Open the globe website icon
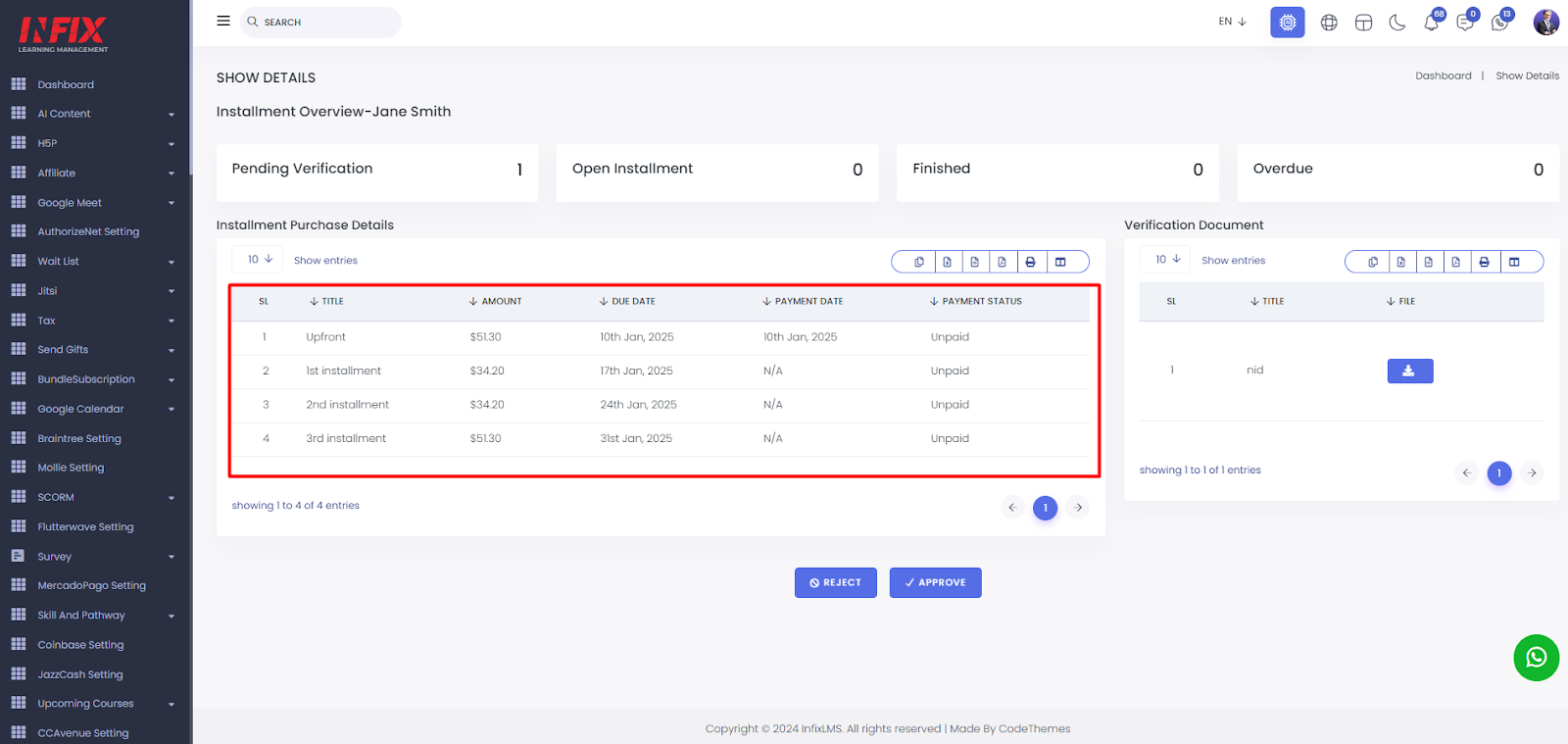Image resolution: width=1568 pixels, height=744 pixels. pos(1329,23)
